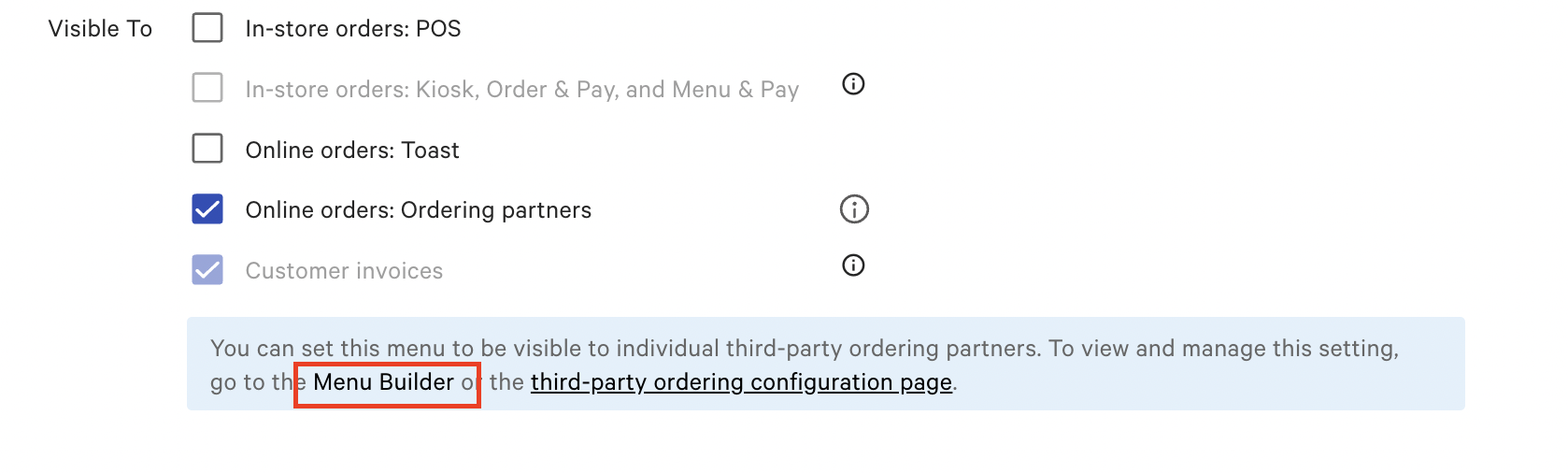Click info icon next to Customer invoices
1568x473 pixels.
click(x=853, y=265)
